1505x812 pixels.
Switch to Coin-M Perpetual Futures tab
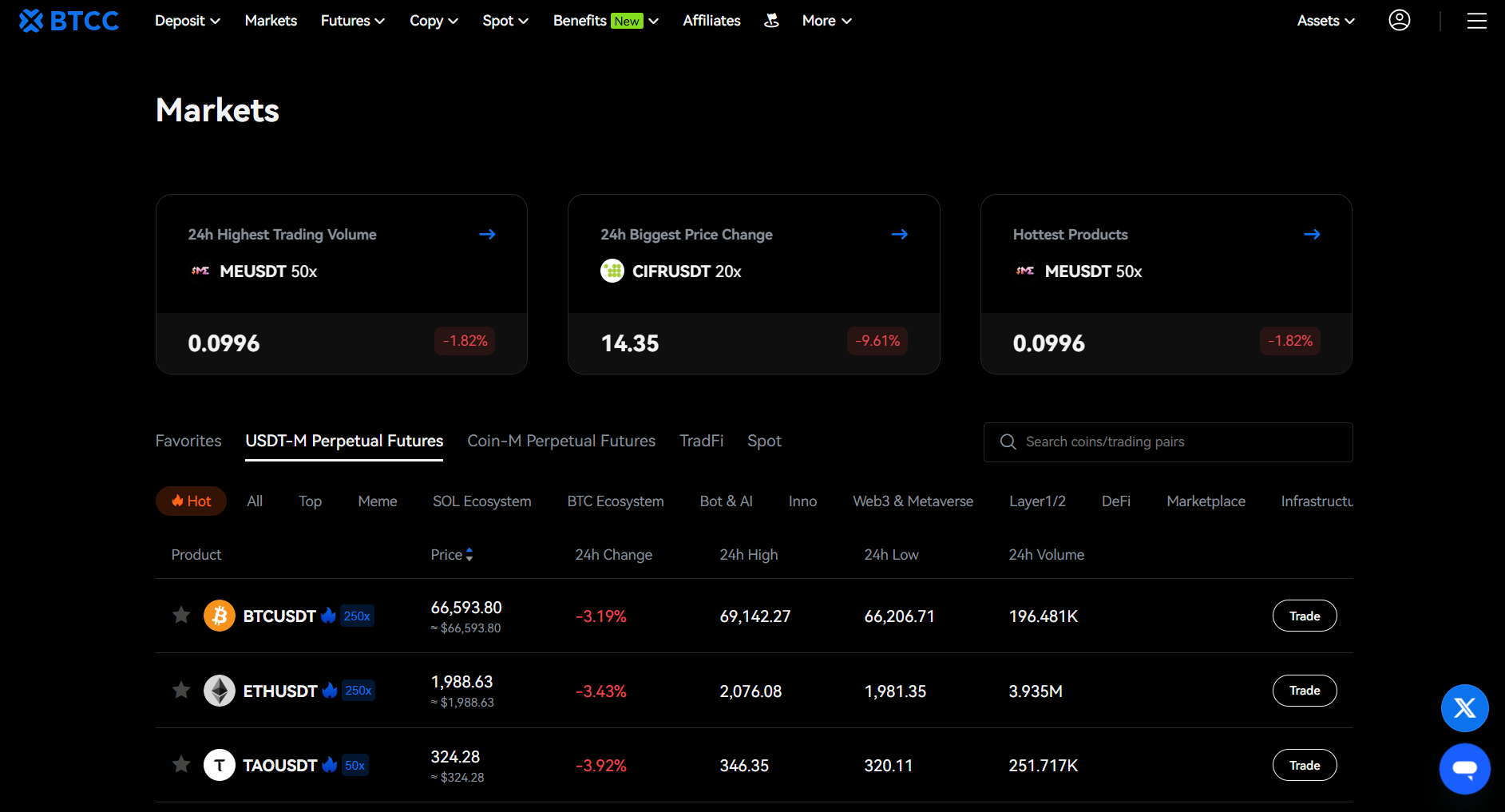click(561, 441)
